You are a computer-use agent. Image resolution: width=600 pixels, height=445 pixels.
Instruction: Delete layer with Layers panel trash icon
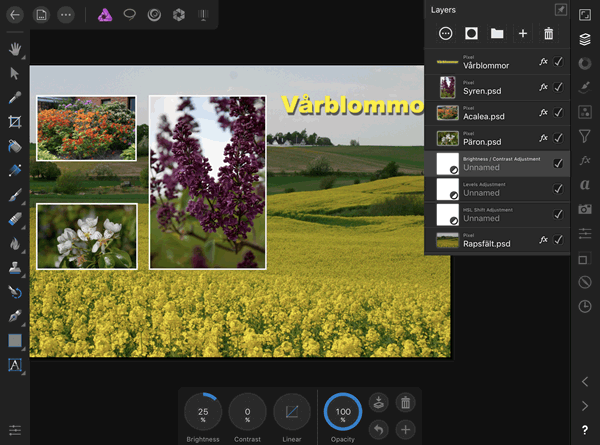pyautogui.click(x=548, y=34)
